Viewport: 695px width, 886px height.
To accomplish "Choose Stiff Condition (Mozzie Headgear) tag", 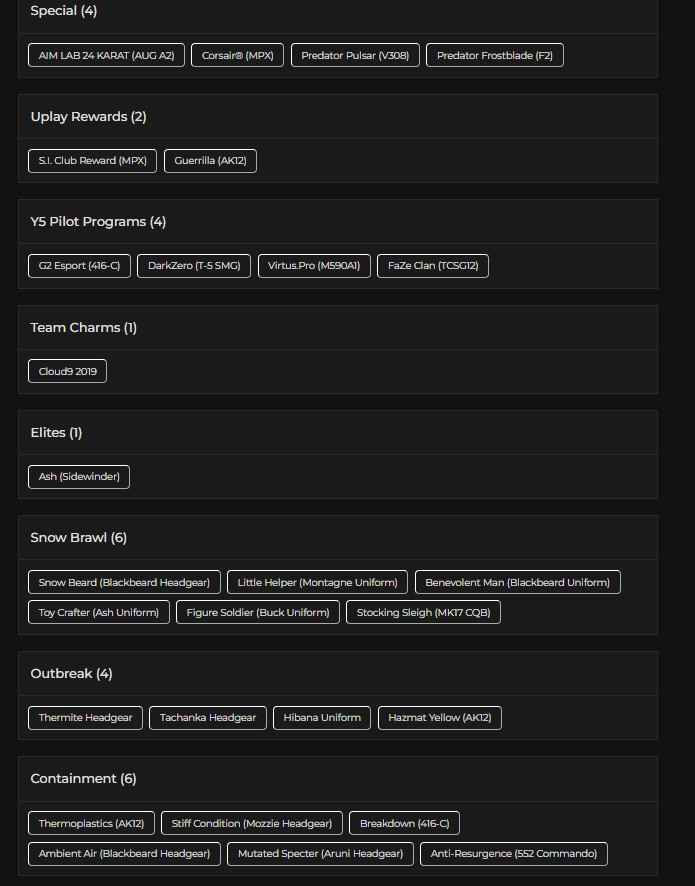I will pyautogui.click(x=252, y=823).
